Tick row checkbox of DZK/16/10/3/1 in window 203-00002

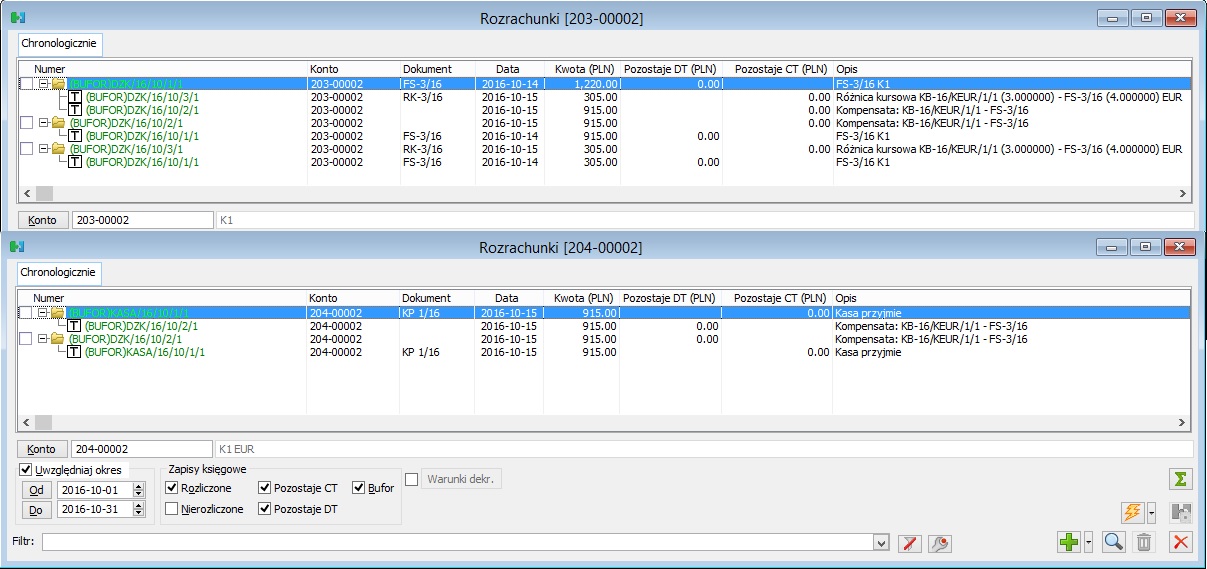tap(26, 149)
